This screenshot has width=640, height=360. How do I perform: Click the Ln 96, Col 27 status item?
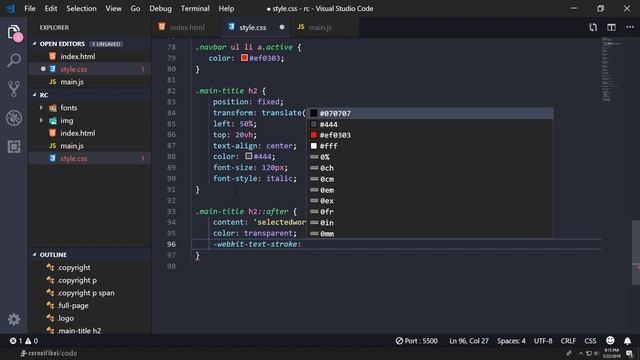coord(469,341)
